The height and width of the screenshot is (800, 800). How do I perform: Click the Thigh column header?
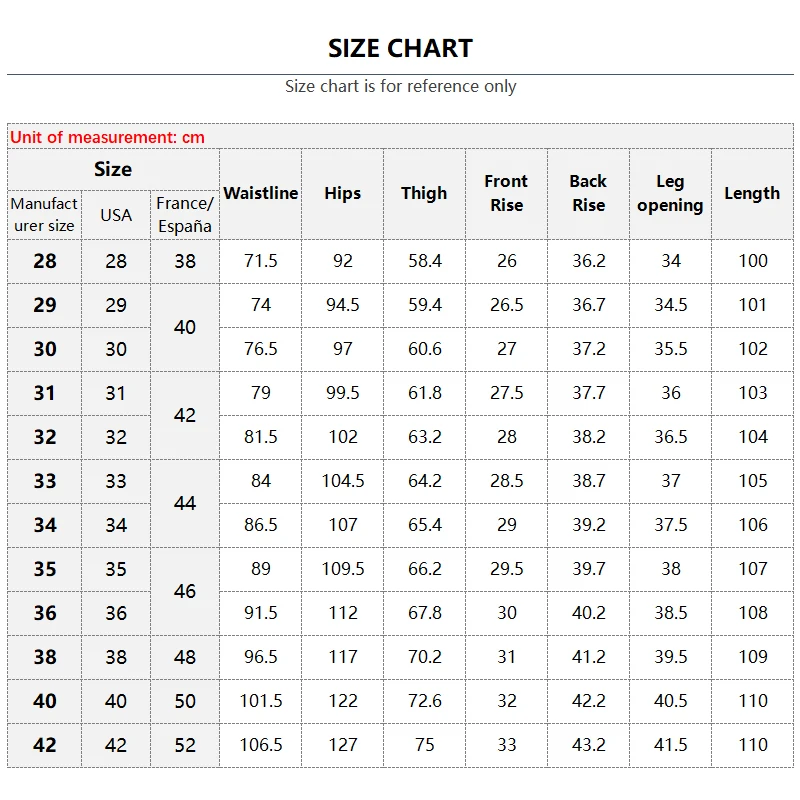click(424, 193)
